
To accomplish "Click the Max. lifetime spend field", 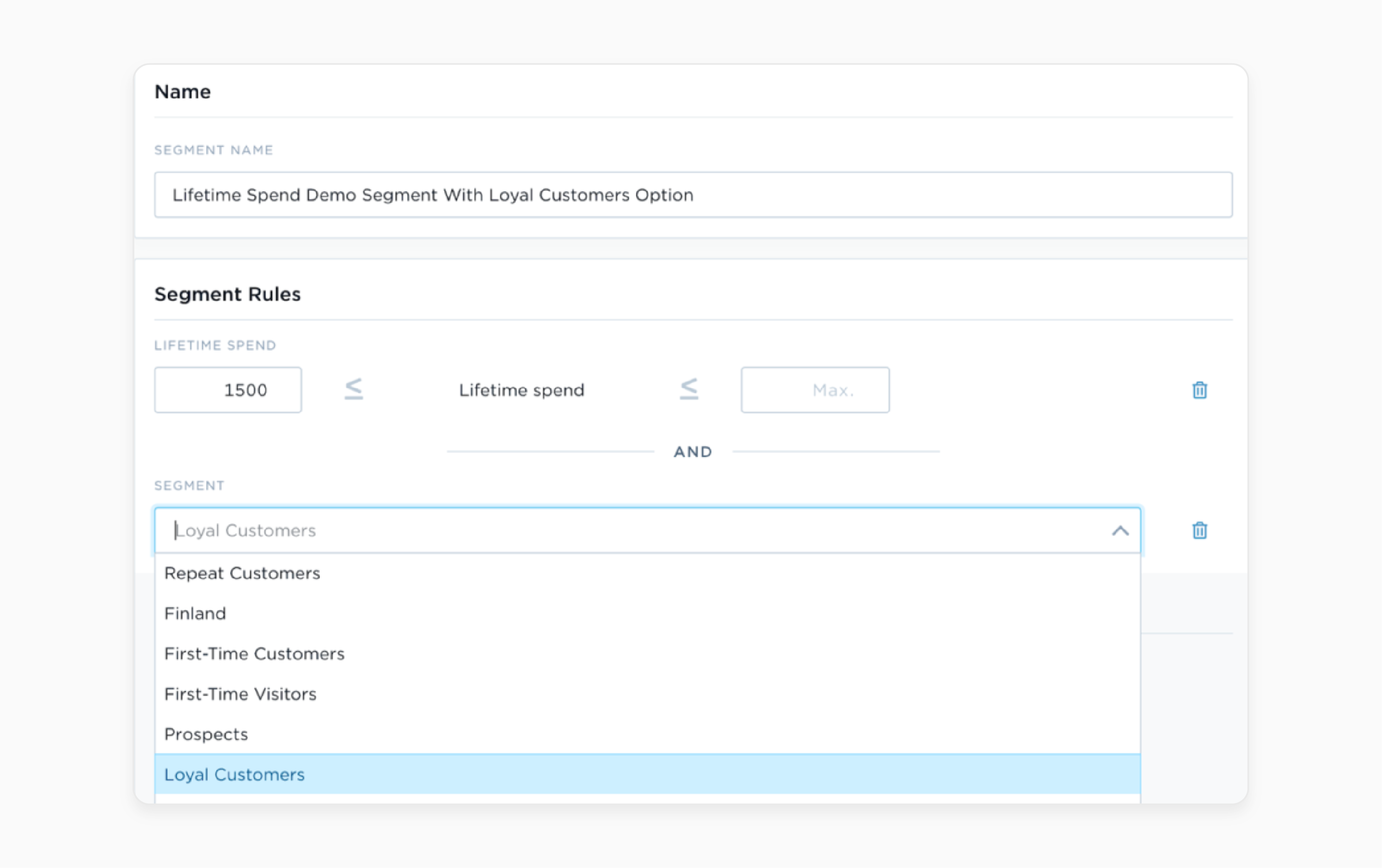I will [x=815, y=390].
